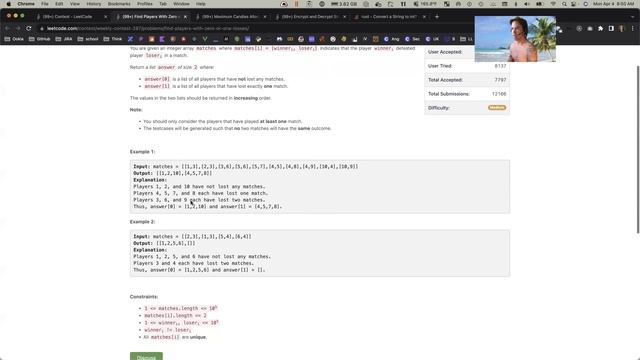Open the Wi-Fi status menu
This screenshot has width=640, height=360.
pyautogui.click(x=553, y=4)
